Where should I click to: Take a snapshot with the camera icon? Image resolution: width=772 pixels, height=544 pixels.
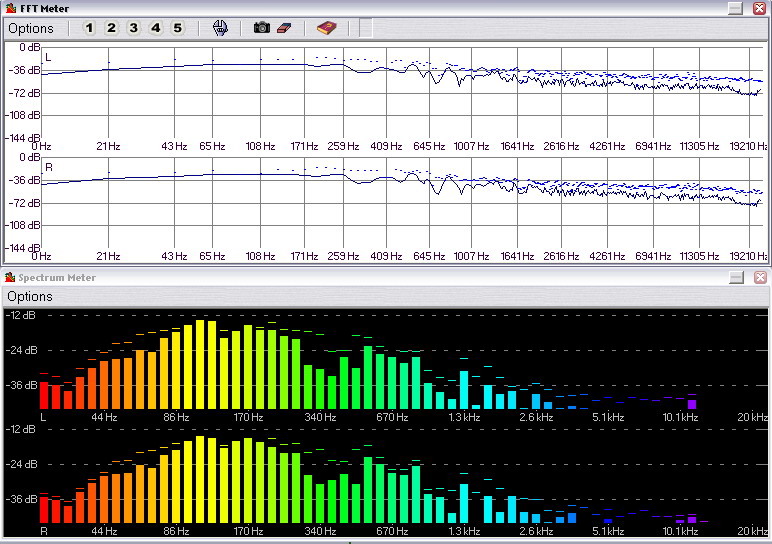click(262, 28)
